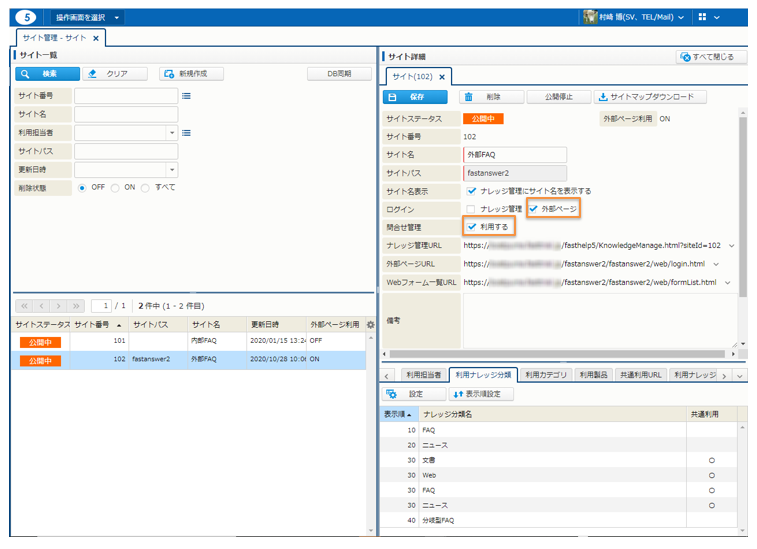Image resolution: width=757 pixels, height=549 pixels.
Task: Switch to the 利用カテゴリ tab
Action: [x=545, y=375]
